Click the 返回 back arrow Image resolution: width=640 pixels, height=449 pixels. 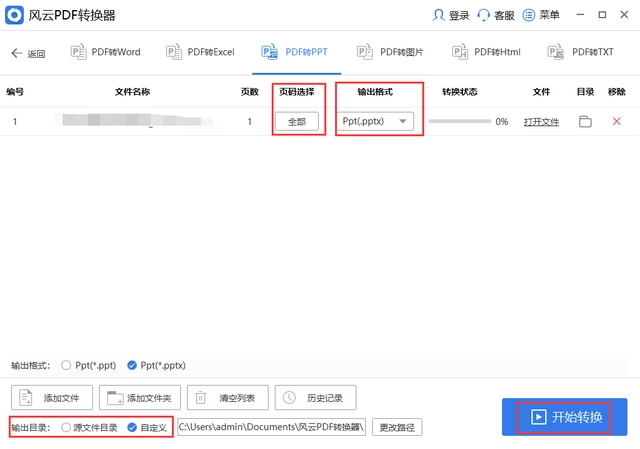point(17,53)
